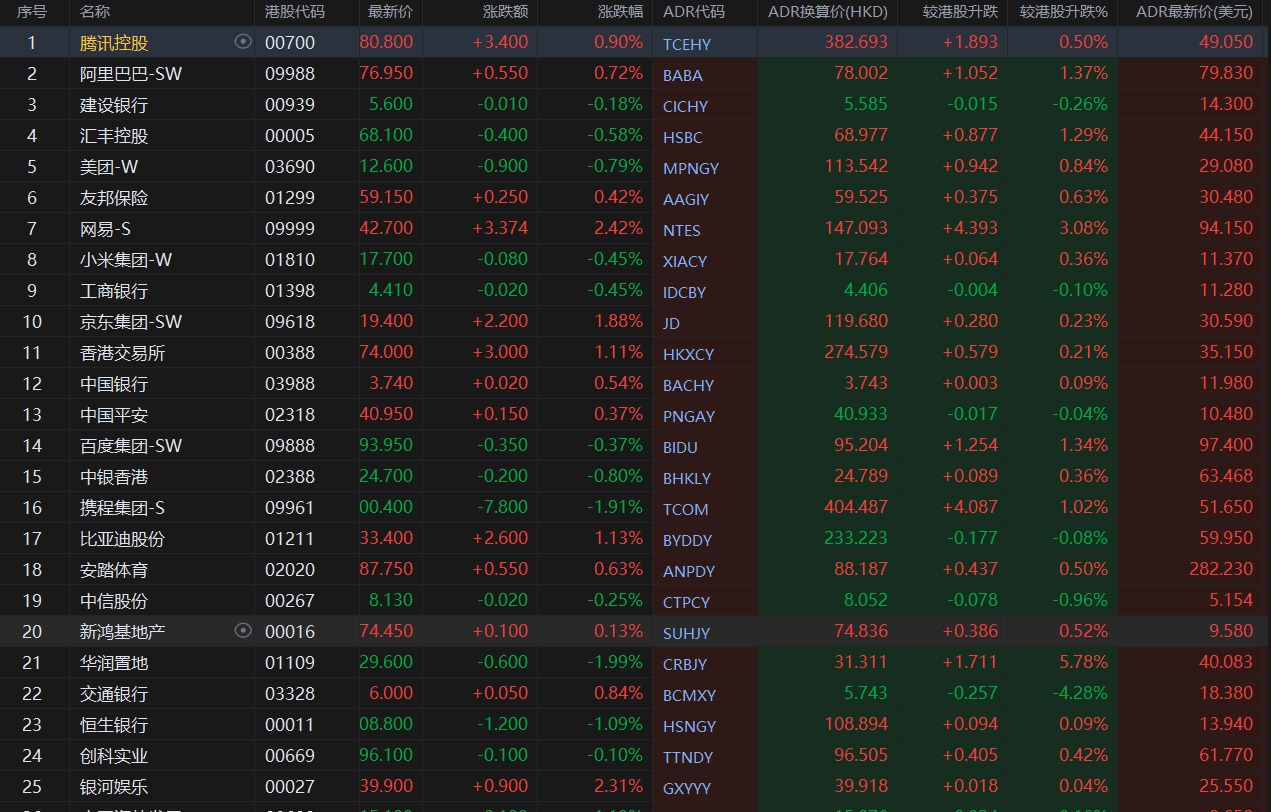Viewport: 1271px width, 812px height.
Task: Select stock code 01810
Action: [290, 259]
